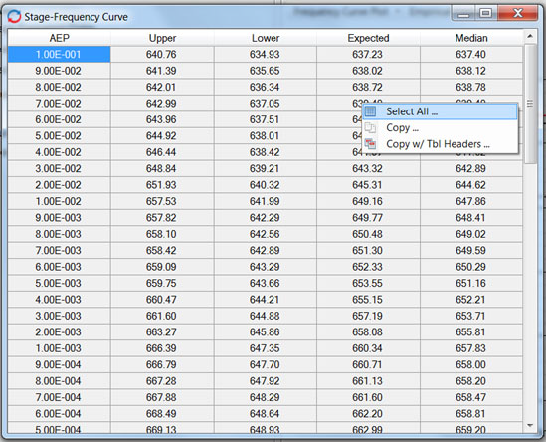Image resolution: width=546 pixels, height=442 pixels.
Task: Click the Stage-Frequency Curve window icon
Action: coord(14,16)
